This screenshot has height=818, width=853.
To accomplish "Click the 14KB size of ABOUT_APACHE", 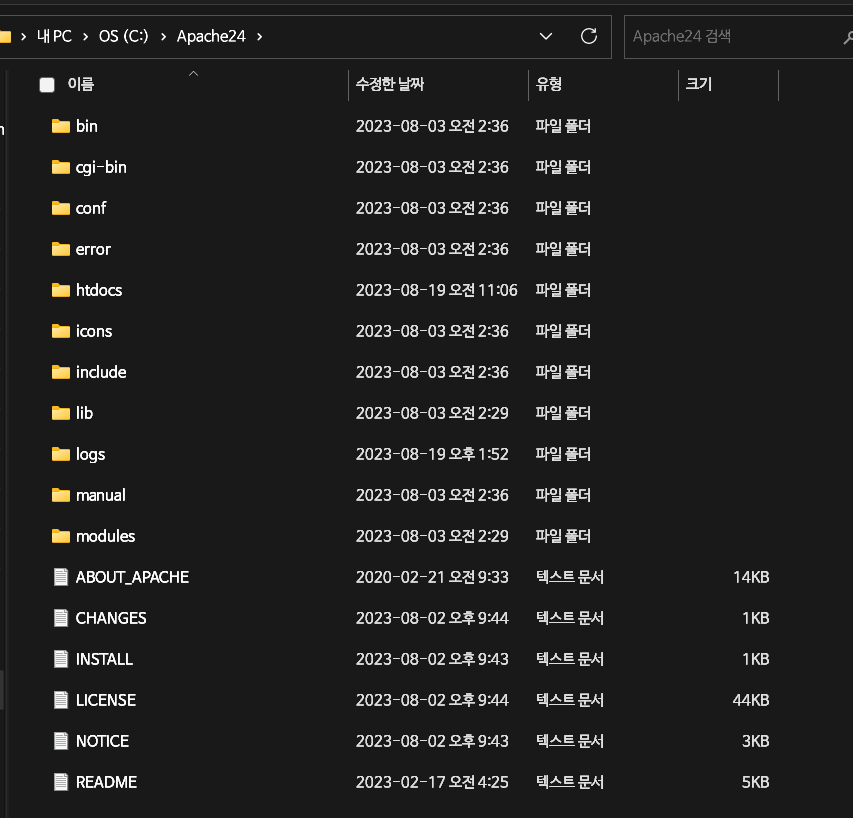I will click(x=751, y=577).
